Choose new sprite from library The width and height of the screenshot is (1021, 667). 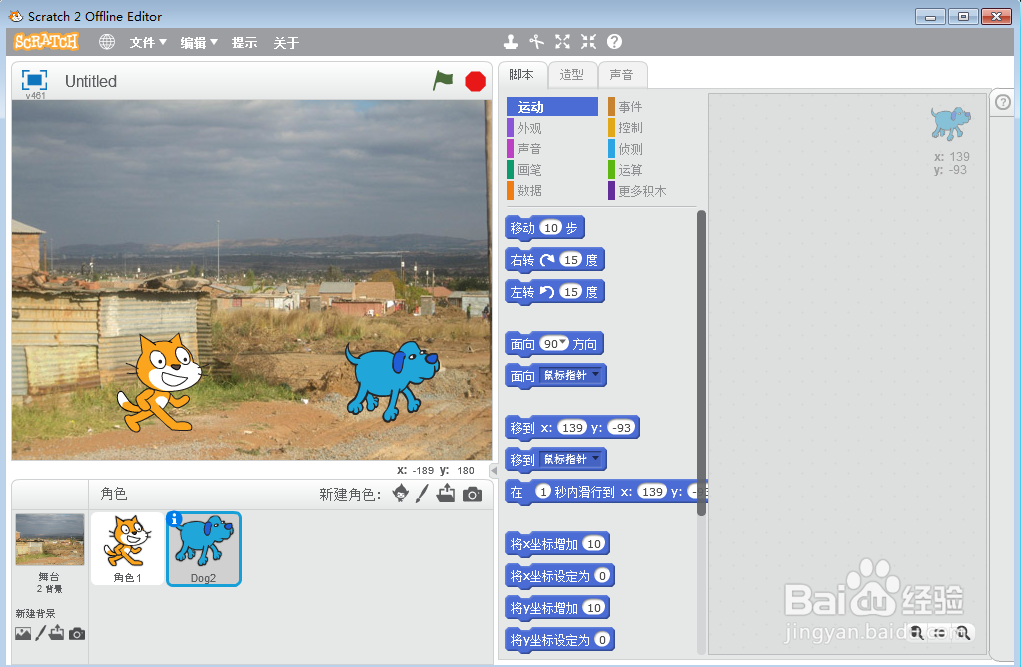click(400, 494)
